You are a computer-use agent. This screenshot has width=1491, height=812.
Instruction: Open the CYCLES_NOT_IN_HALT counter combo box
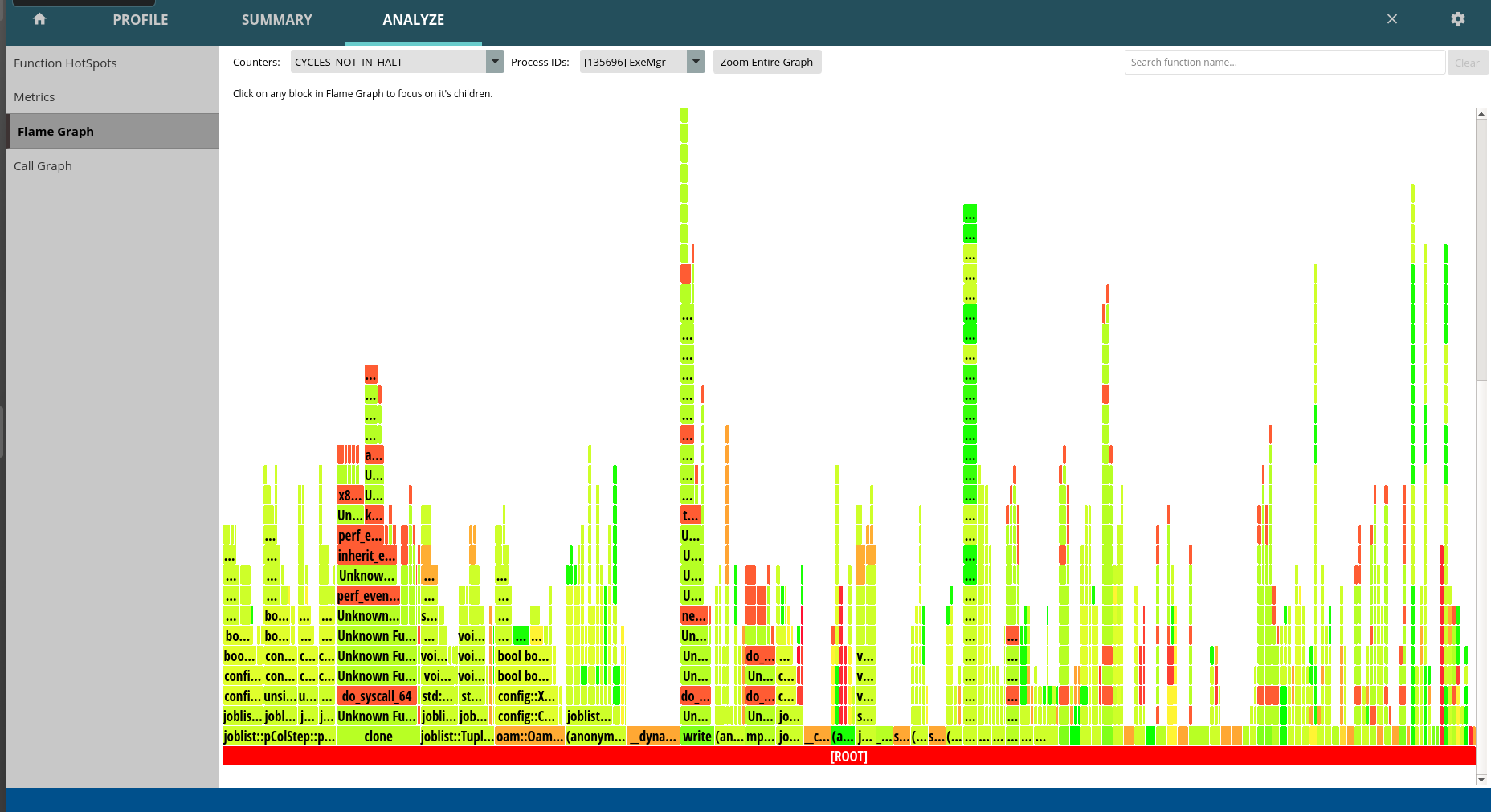coord(389,62)
